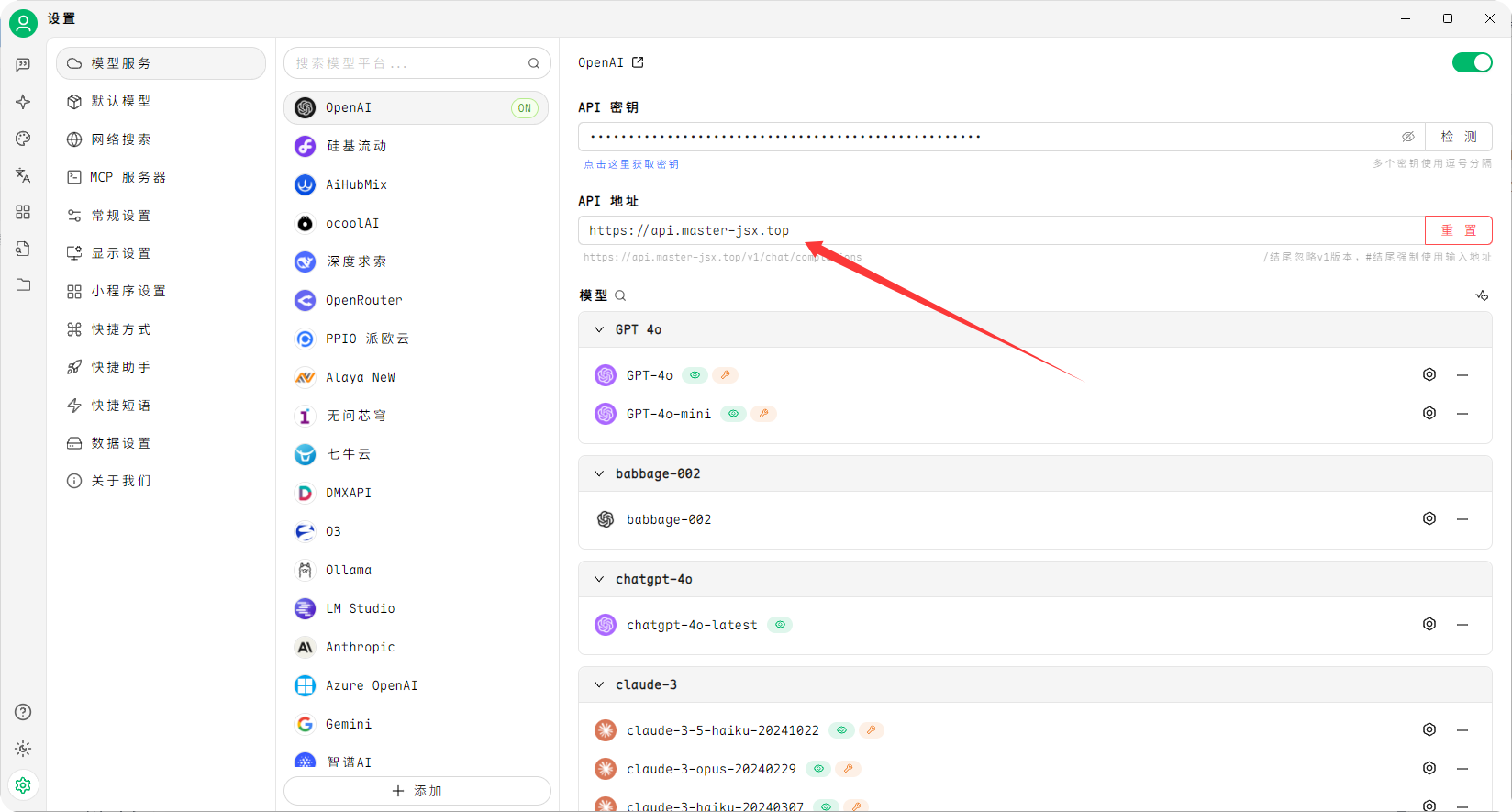The height and width of the screenshot is (812, 1512).
Task: Open 快捷方式 settings menu
Action: (161, 329)
